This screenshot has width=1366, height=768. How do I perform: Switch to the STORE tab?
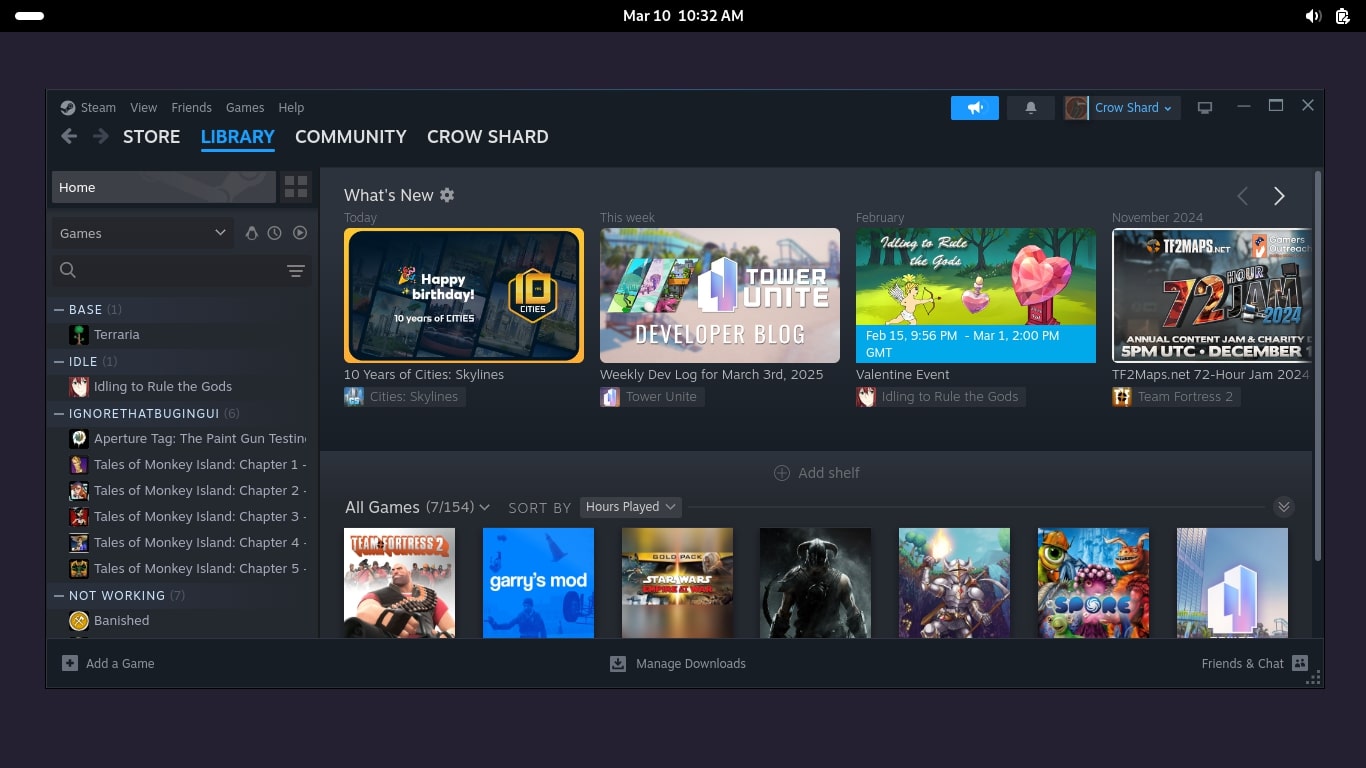point(152,137)
